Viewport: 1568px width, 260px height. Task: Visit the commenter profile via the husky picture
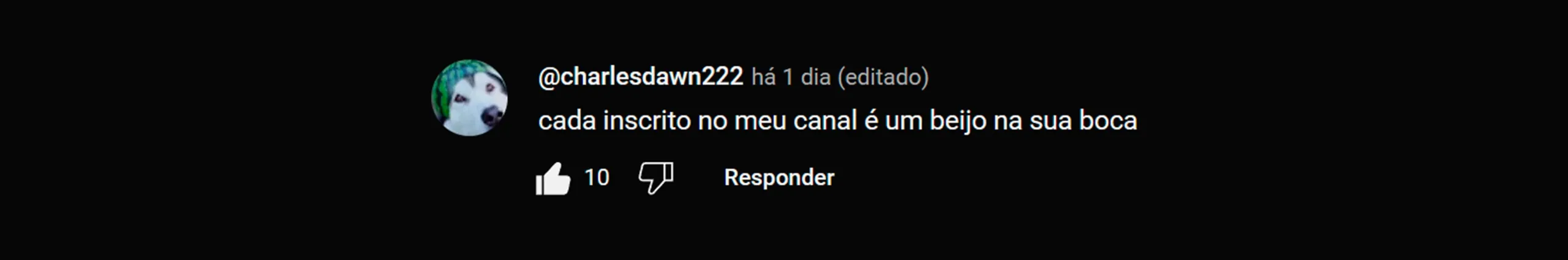point(469,97)
